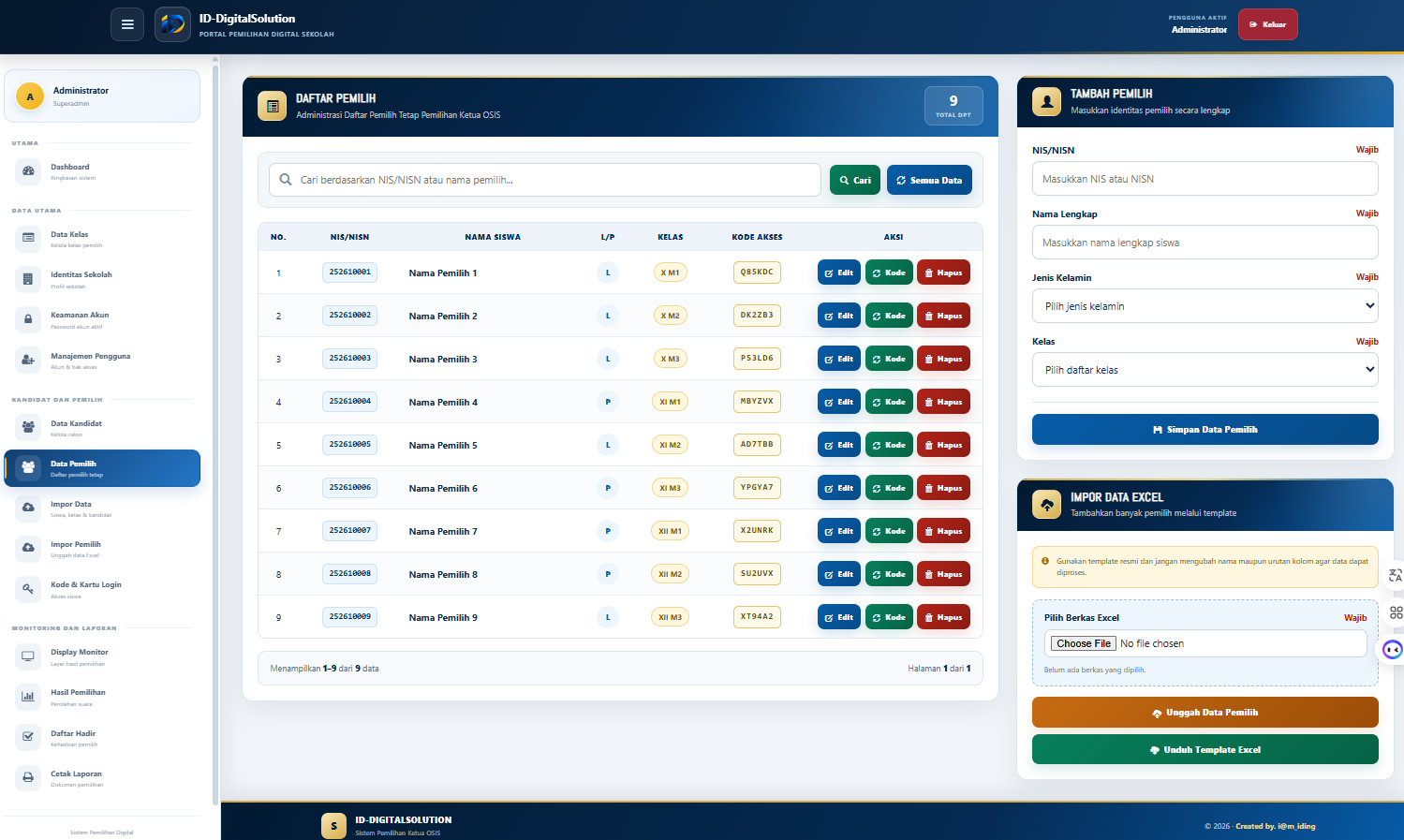Focus the voter search field
This screenshot has height=840, width=1404.
click(x=545, y=180)
